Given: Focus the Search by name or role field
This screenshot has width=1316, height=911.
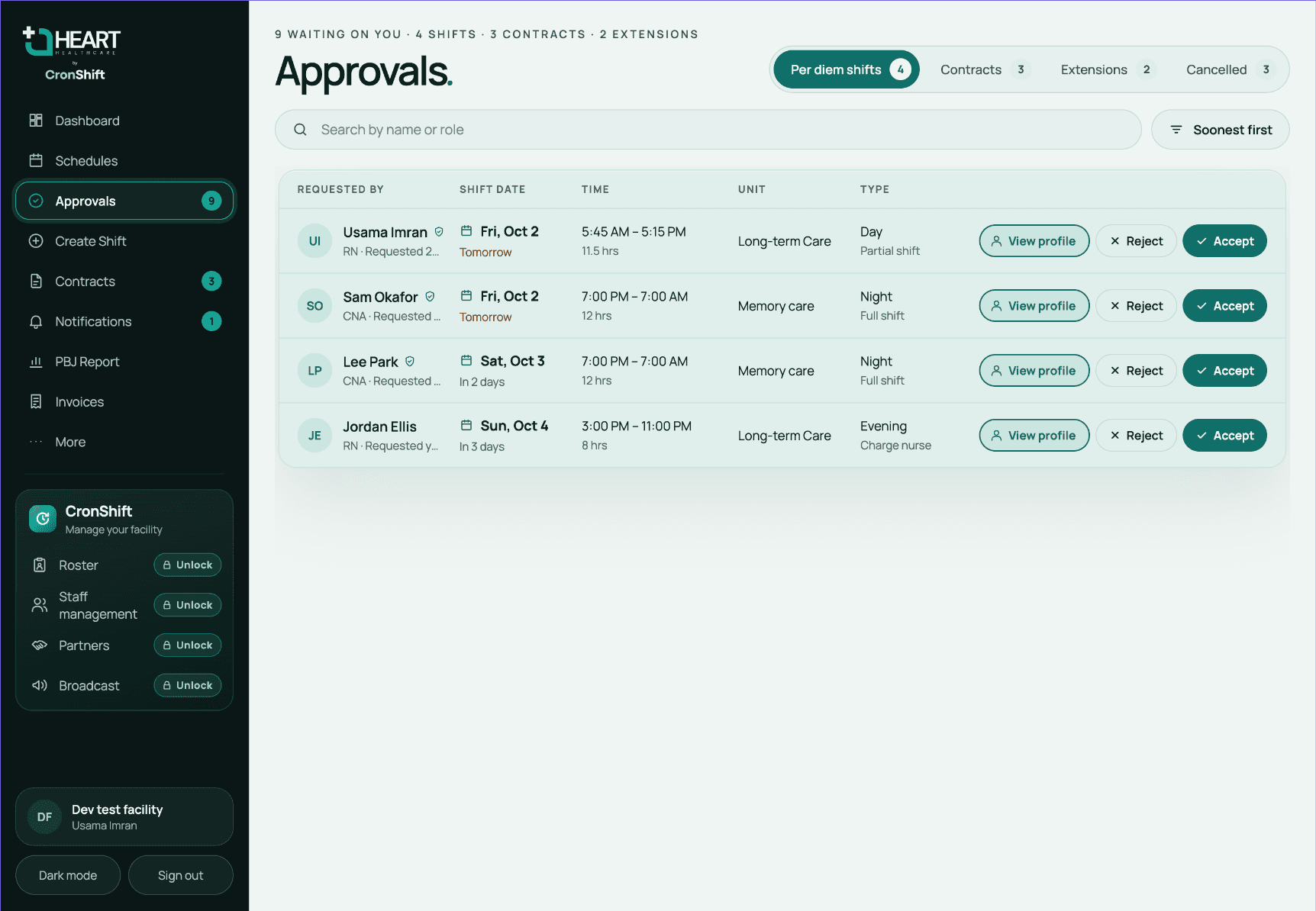Looking at the screenshot, I should (708, 130).
